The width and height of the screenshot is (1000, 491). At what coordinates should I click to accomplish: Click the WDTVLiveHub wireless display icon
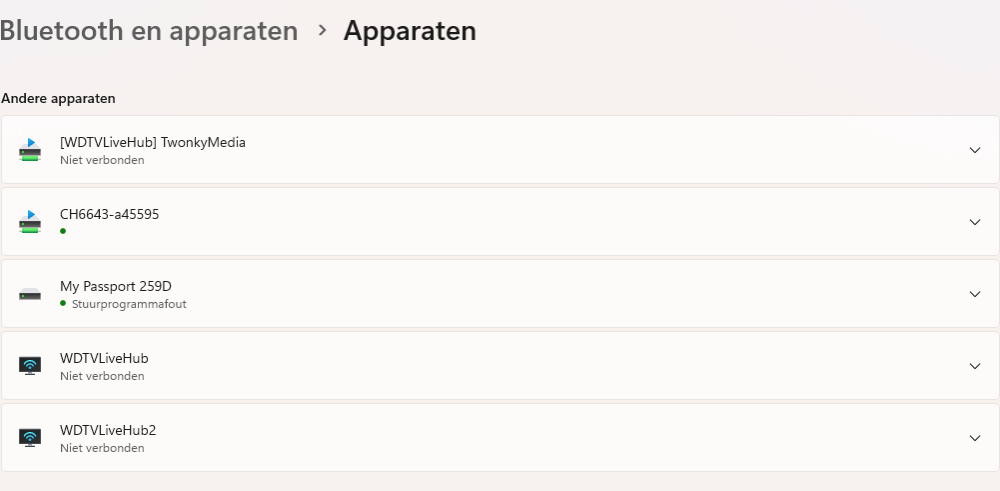(x=30, y=366)
